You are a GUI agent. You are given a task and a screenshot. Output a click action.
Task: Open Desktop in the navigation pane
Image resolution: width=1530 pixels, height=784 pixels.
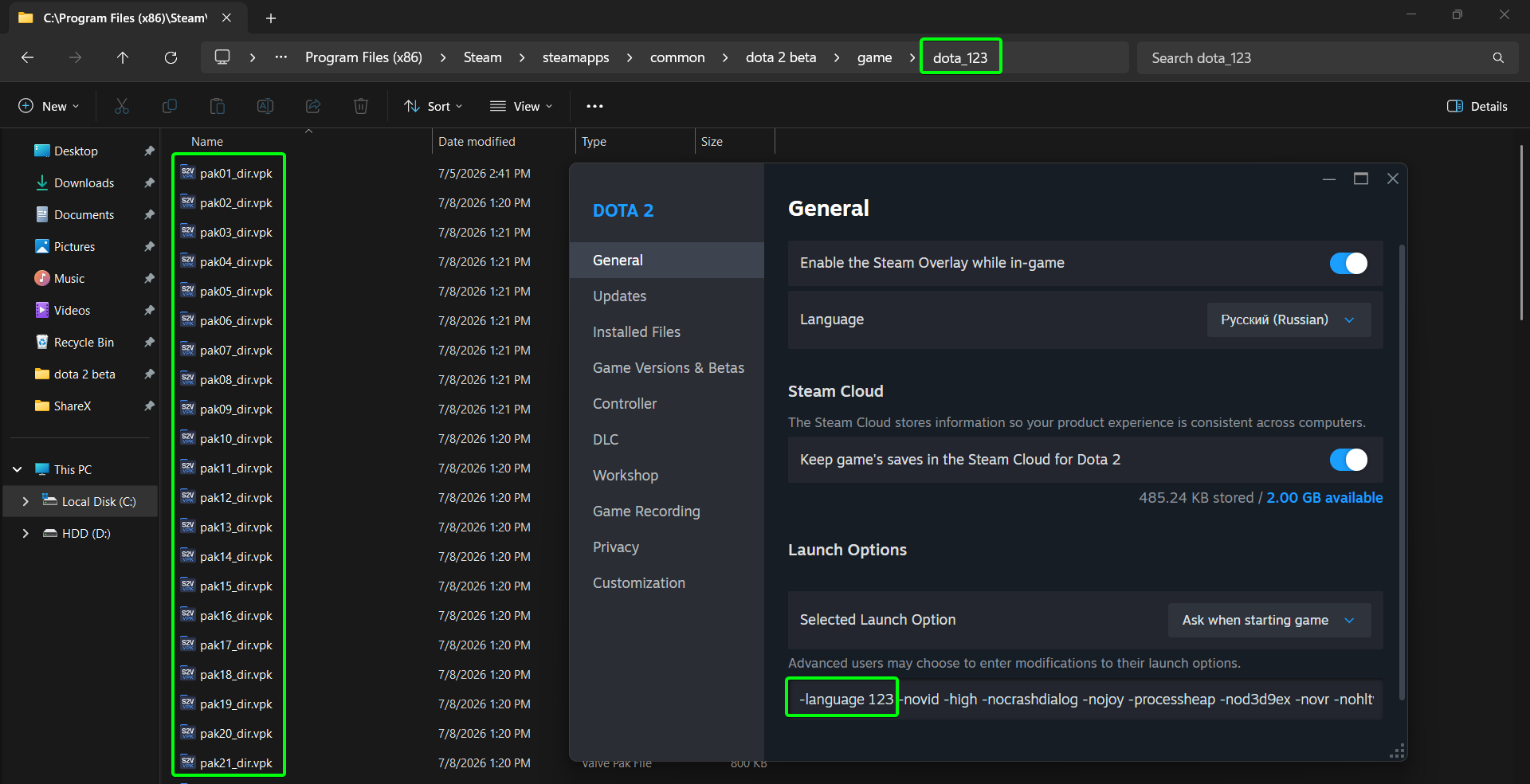(x=76, y=151)
